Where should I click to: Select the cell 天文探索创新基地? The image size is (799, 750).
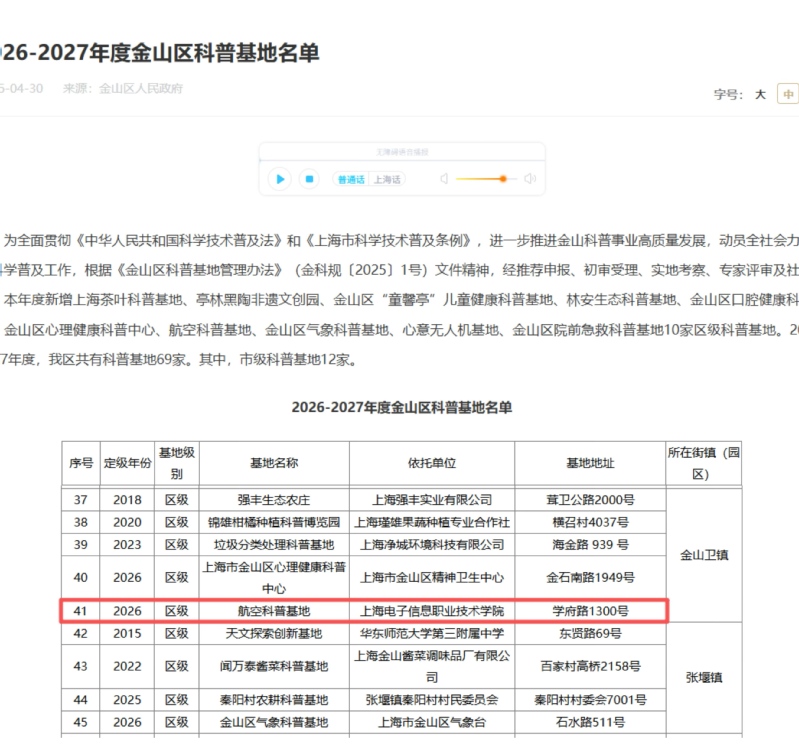(274, 633)
